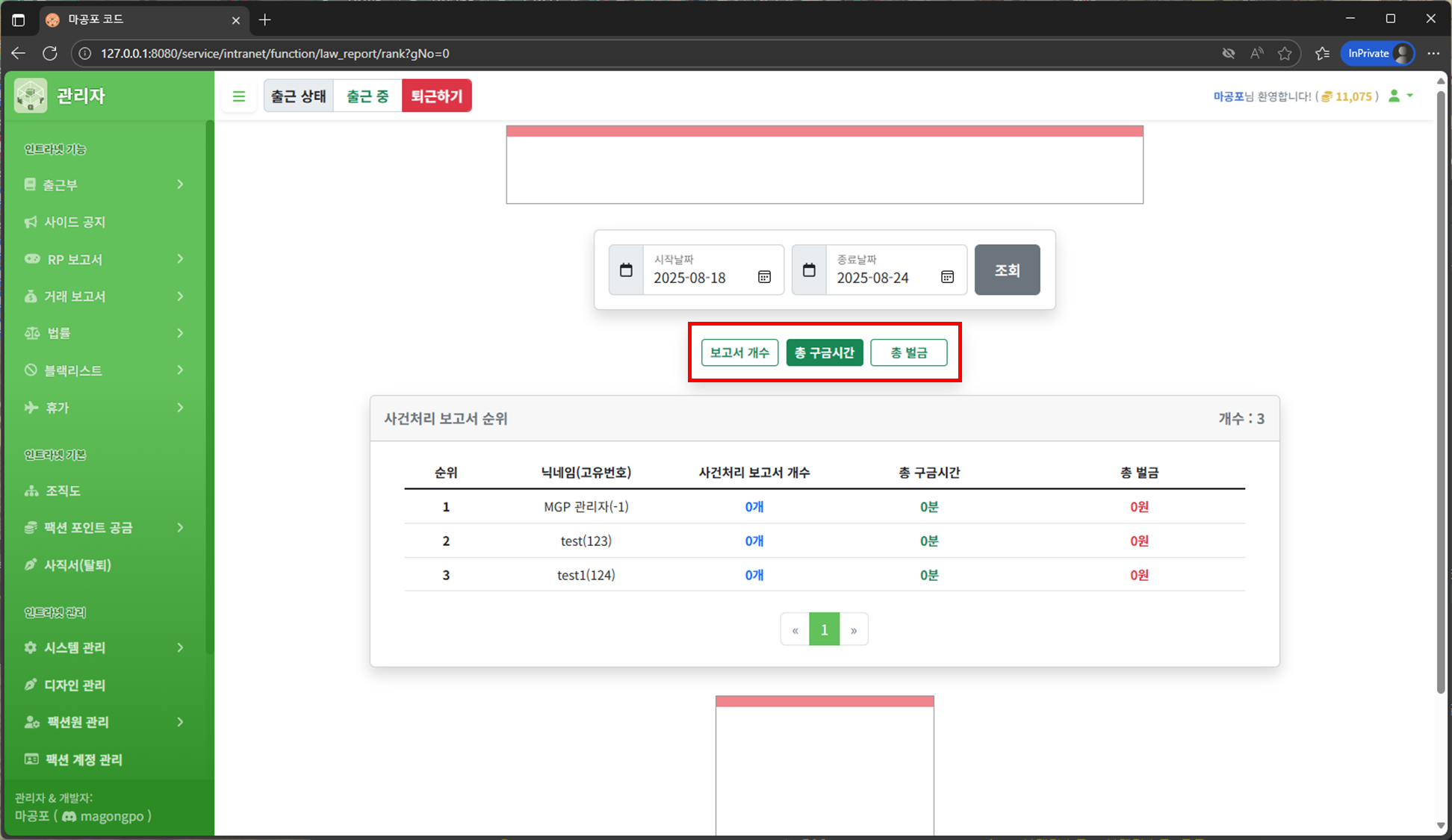Click the previous page « button
The height and width of the screenshot is (840, 1452).
point(795,629)
